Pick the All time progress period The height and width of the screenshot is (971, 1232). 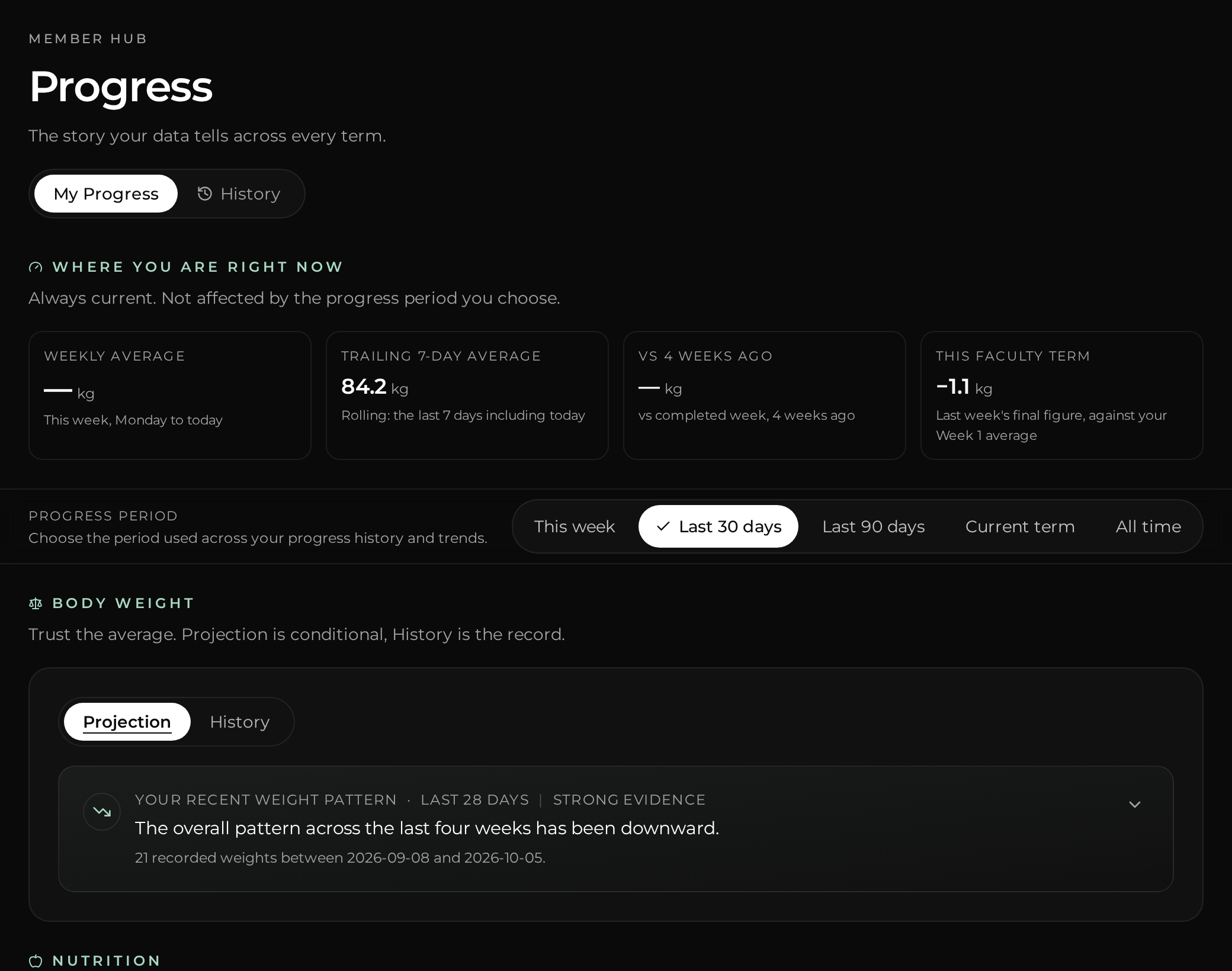coord(1148,526)
